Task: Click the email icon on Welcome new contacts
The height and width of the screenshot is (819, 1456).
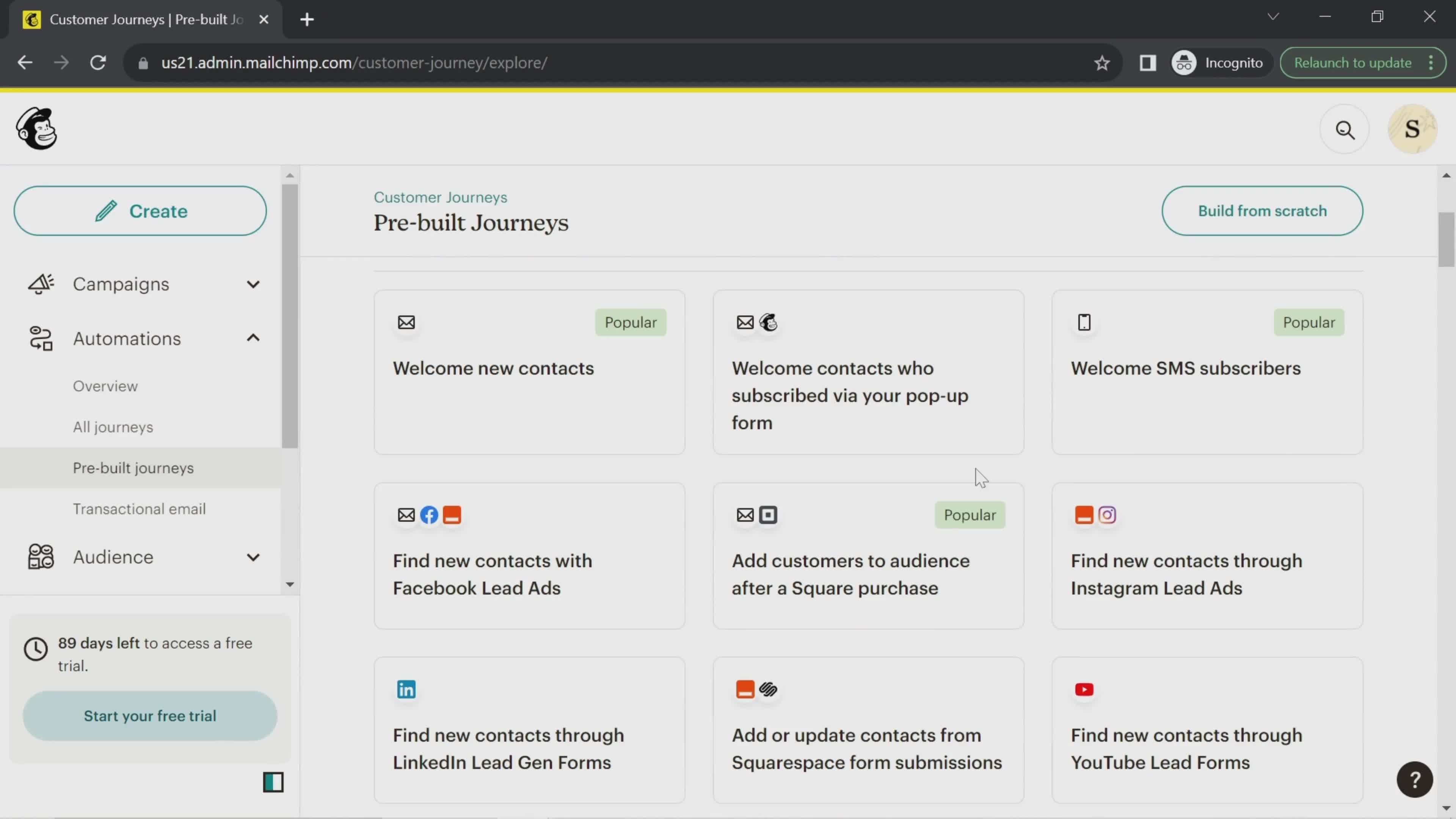Action: (406, 322)
